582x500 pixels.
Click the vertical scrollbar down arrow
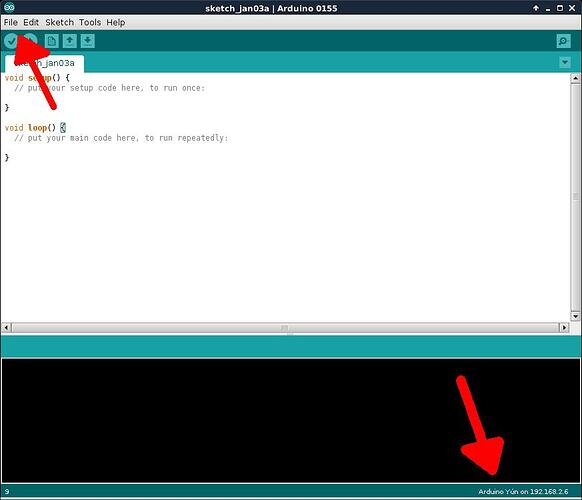pos(575,317)
